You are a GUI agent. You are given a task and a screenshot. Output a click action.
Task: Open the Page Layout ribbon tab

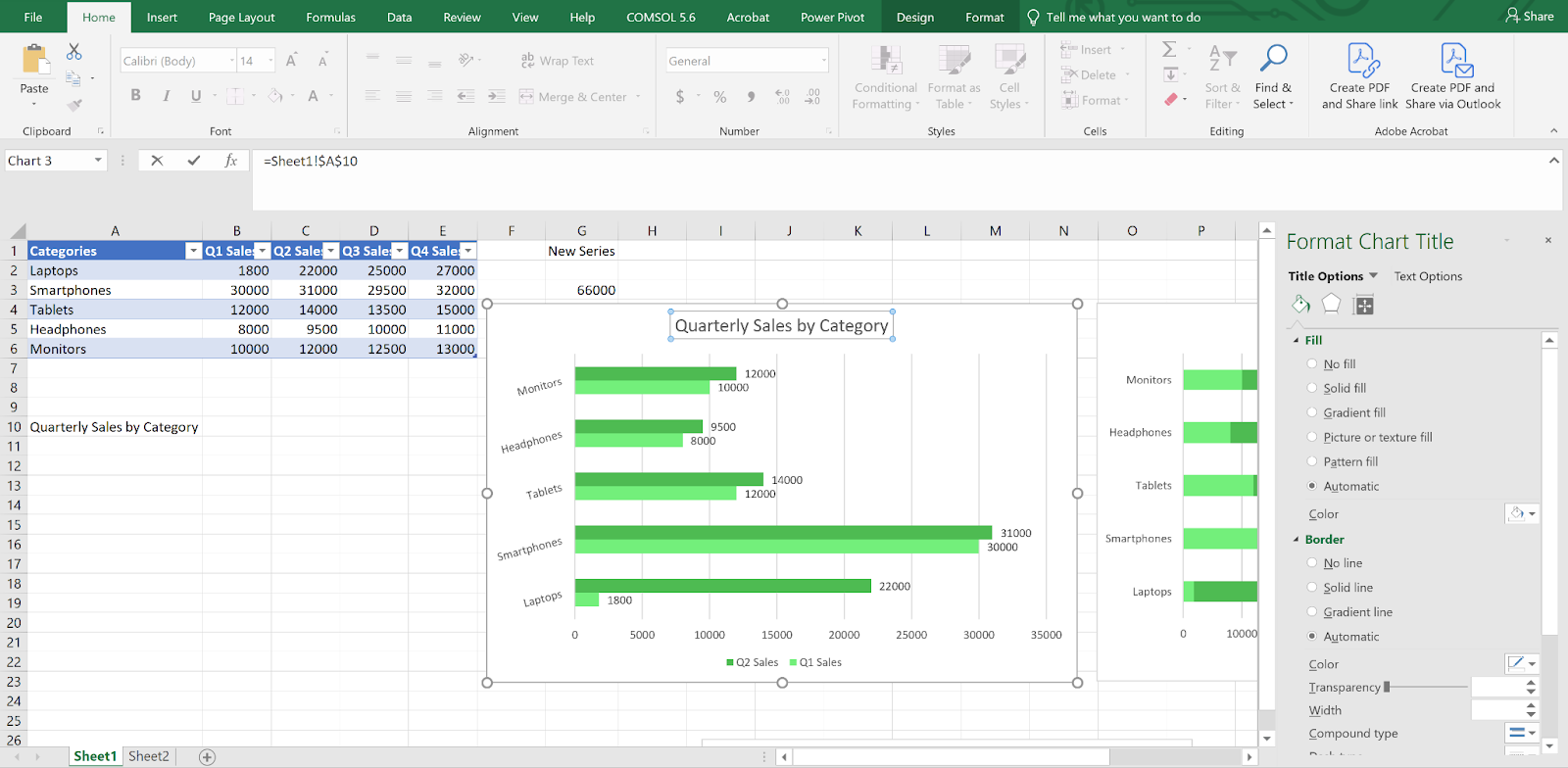tap(241, 17)
